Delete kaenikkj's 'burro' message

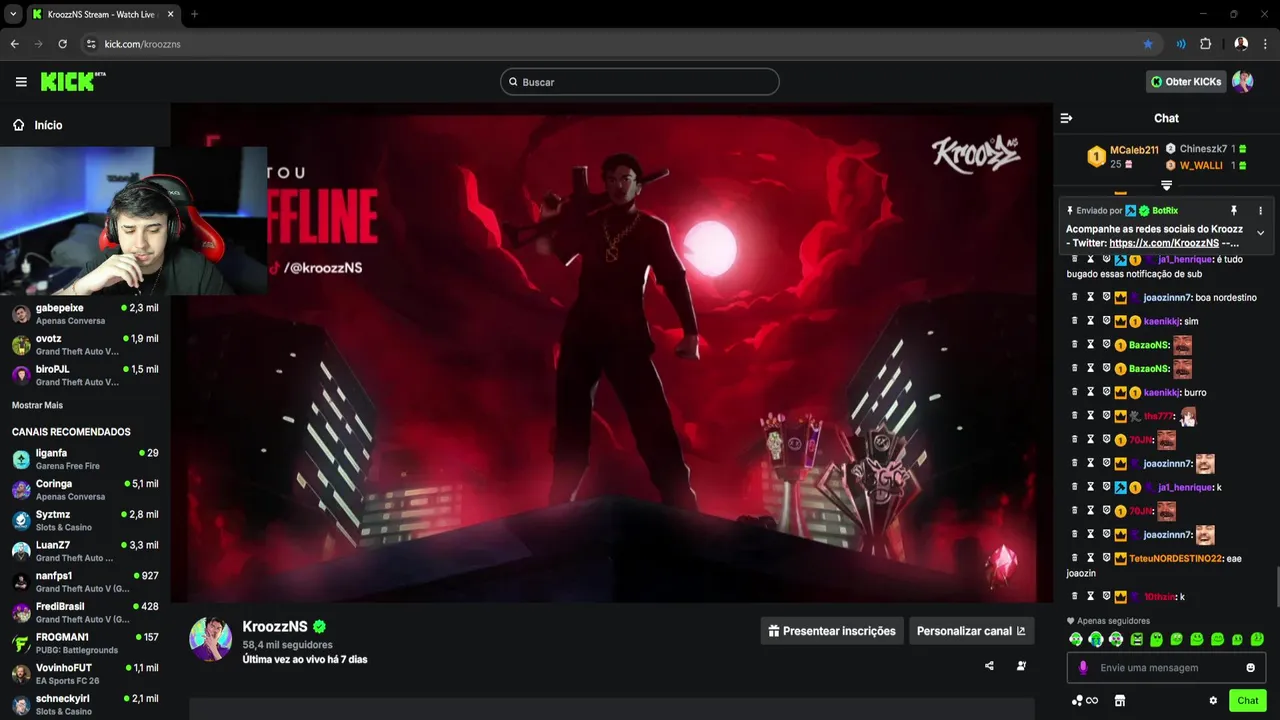pos(1075,392)
